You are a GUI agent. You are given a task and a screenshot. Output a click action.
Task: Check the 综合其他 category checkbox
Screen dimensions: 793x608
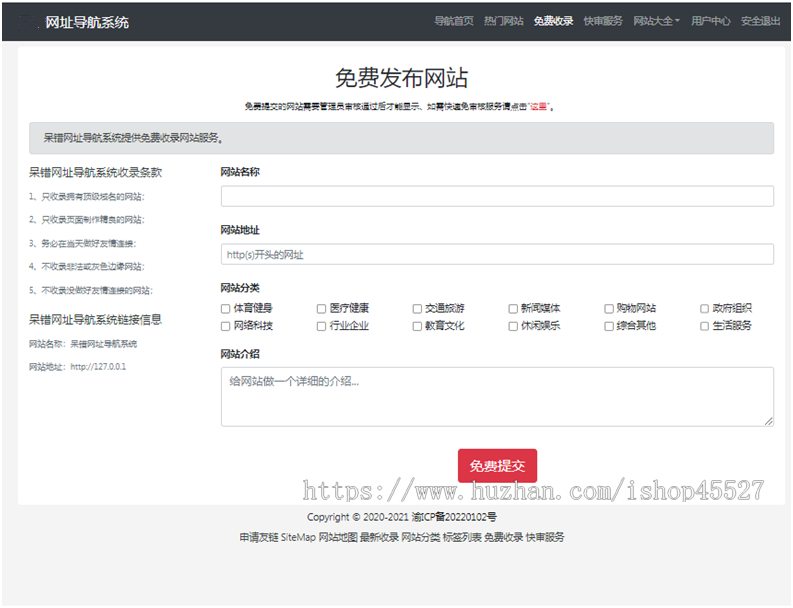coord(609,326)
